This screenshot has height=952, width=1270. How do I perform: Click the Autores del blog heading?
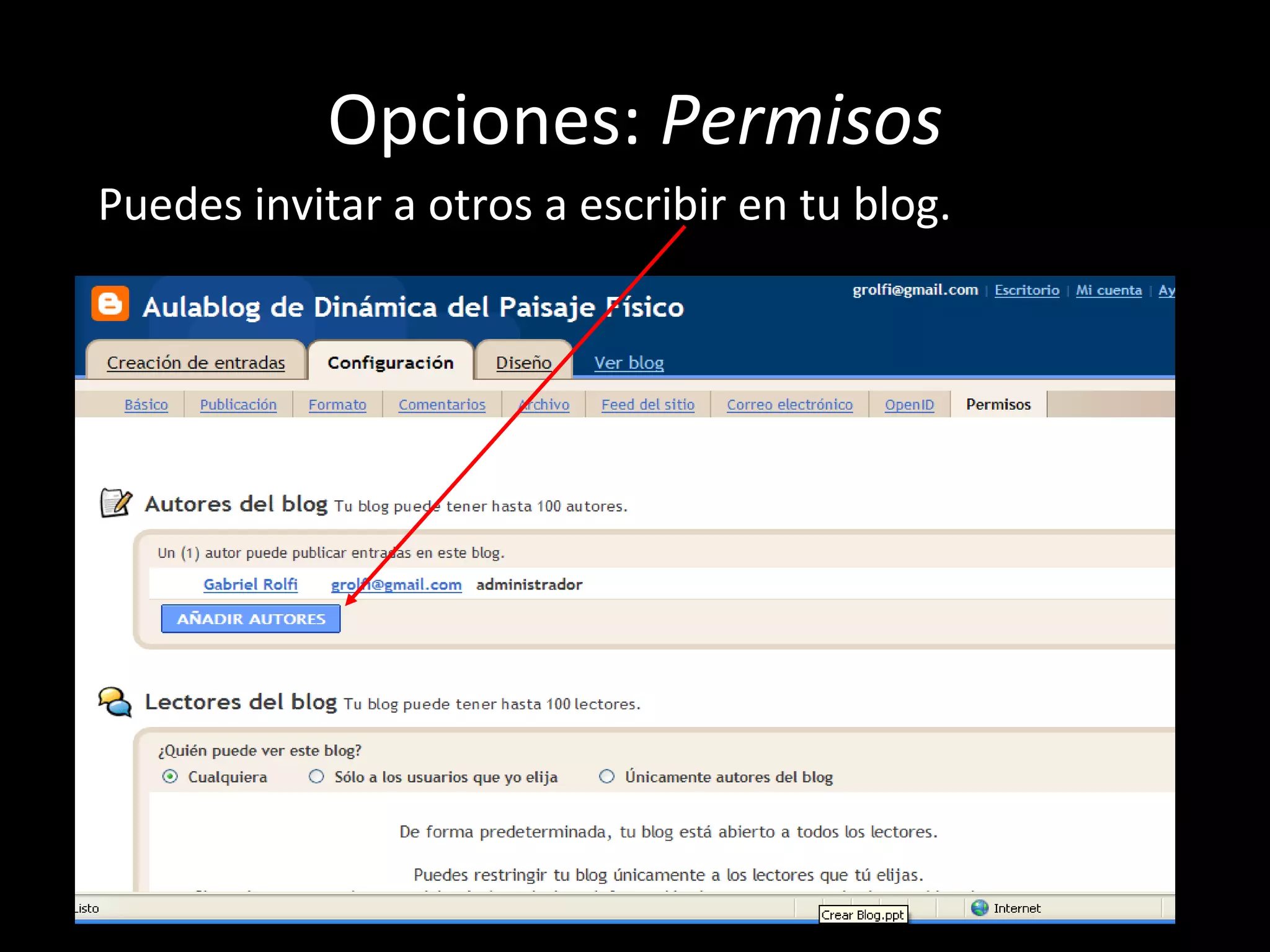236,504
